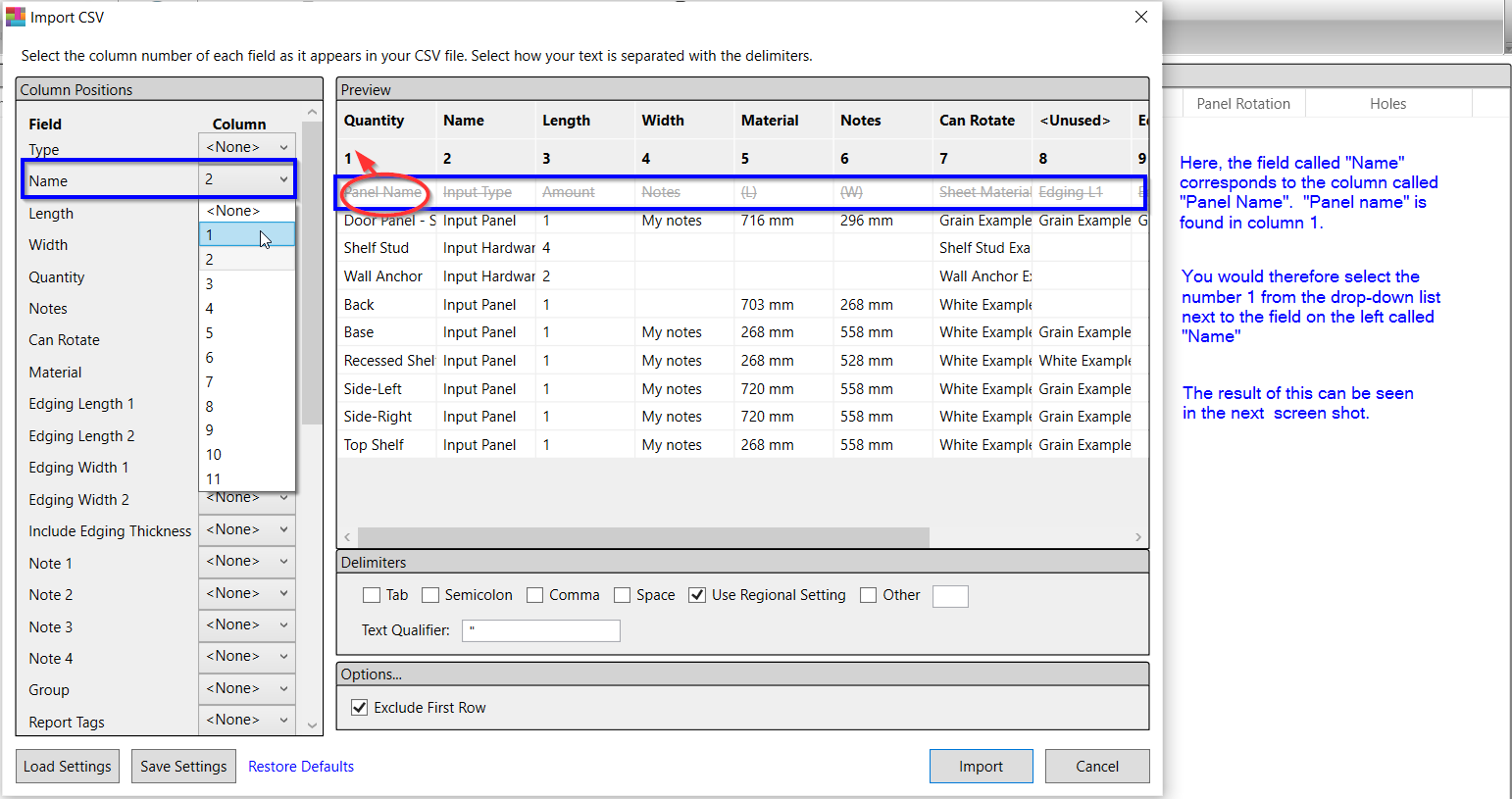Uncheck Exclude First Row option
The height and width of the screenshot is (799, 1512).
click(x=360, y=708)
